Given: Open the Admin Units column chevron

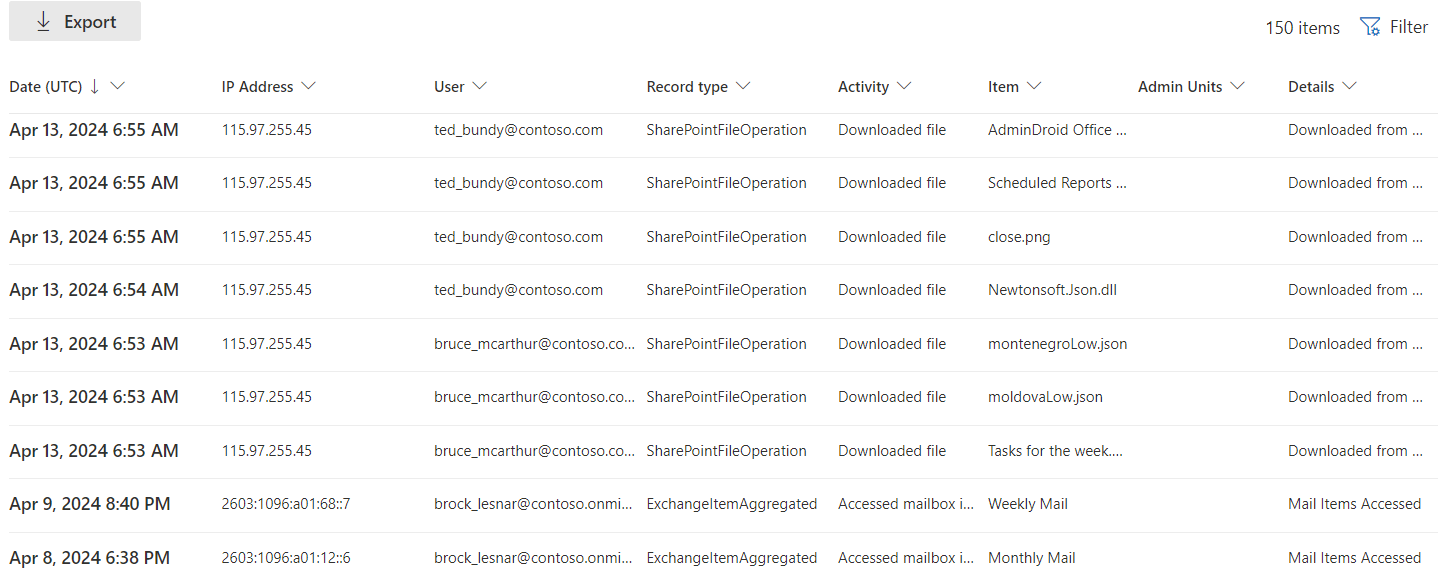Looking at the screenshot, I should pyautogui.click(x=1237, y=86).
